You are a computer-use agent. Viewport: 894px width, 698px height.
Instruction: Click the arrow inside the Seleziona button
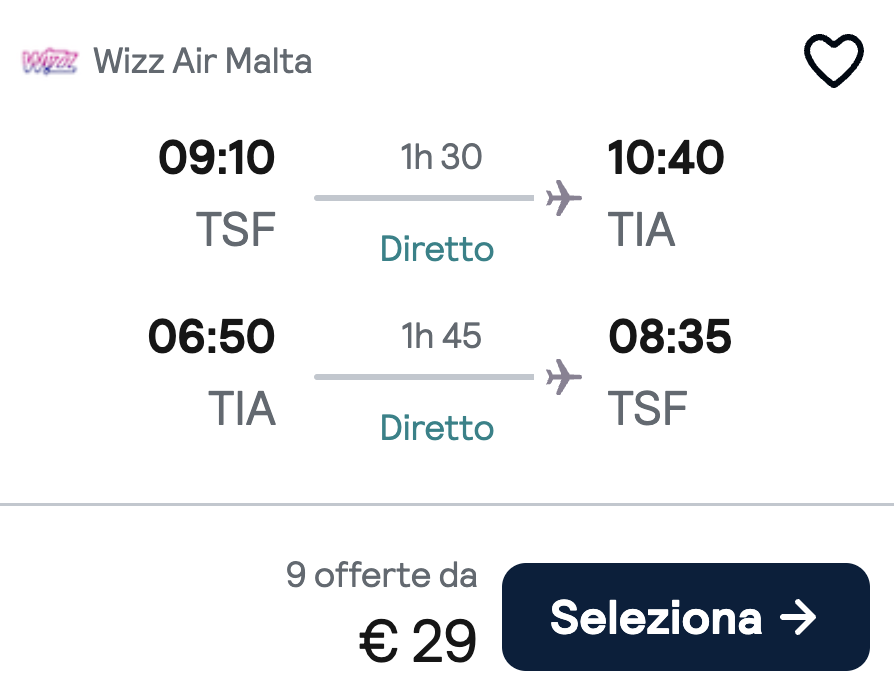coord(798,617)
